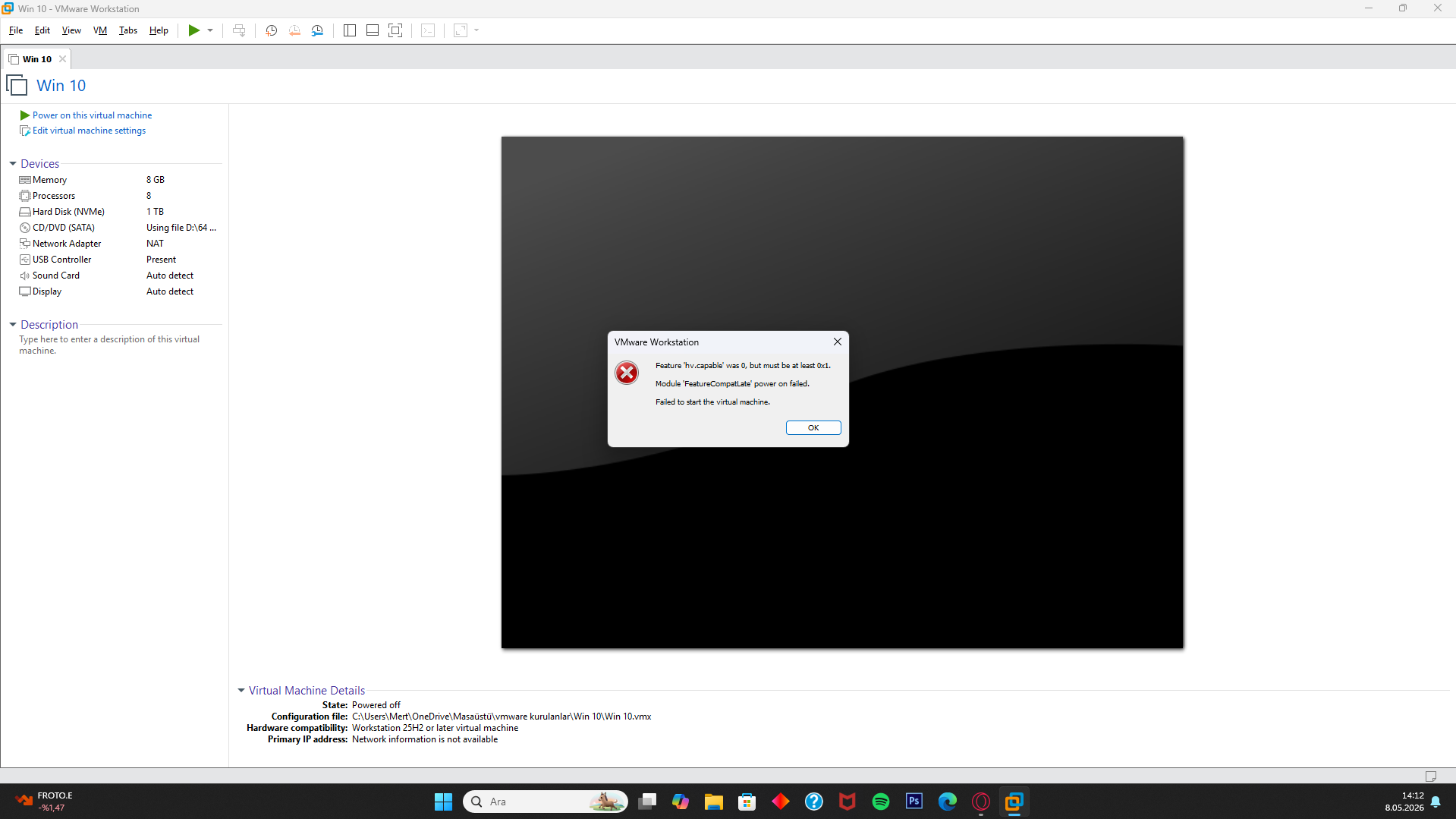Close the Win 10 tab
Screen dimensions: 1456x819
coord(63,59)
